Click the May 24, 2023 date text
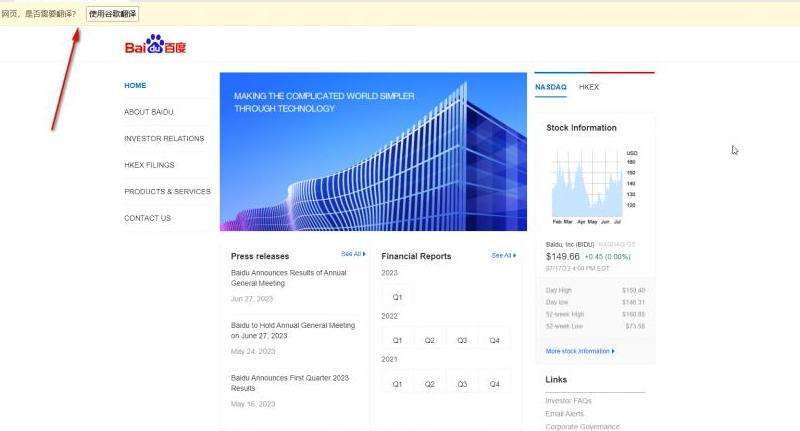The width and height of the screenshot is (800, 431). [x=253, y=351]
